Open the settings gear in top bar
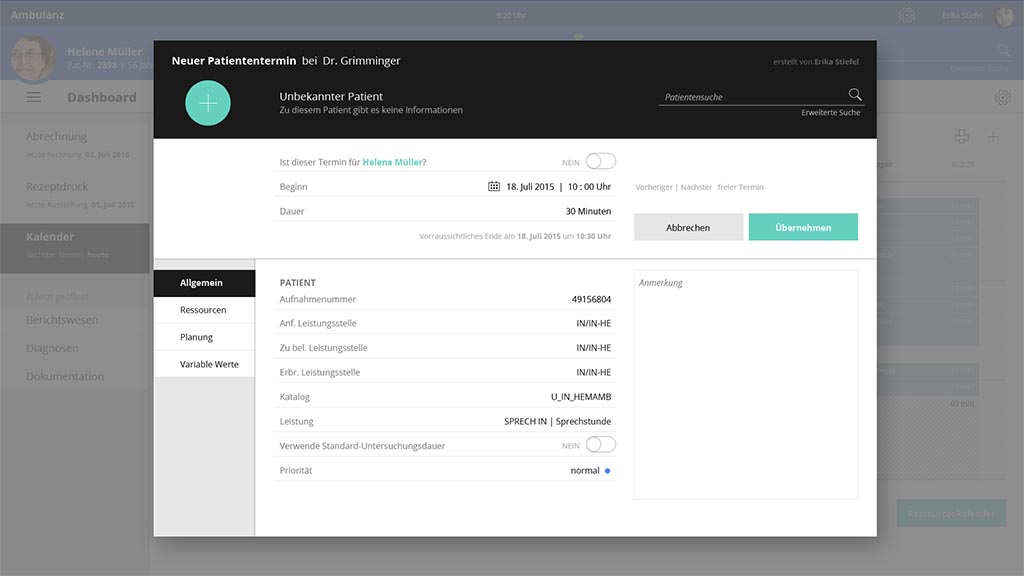The width and height of the screenshot is (1024, 576). (x=907, y=15)
